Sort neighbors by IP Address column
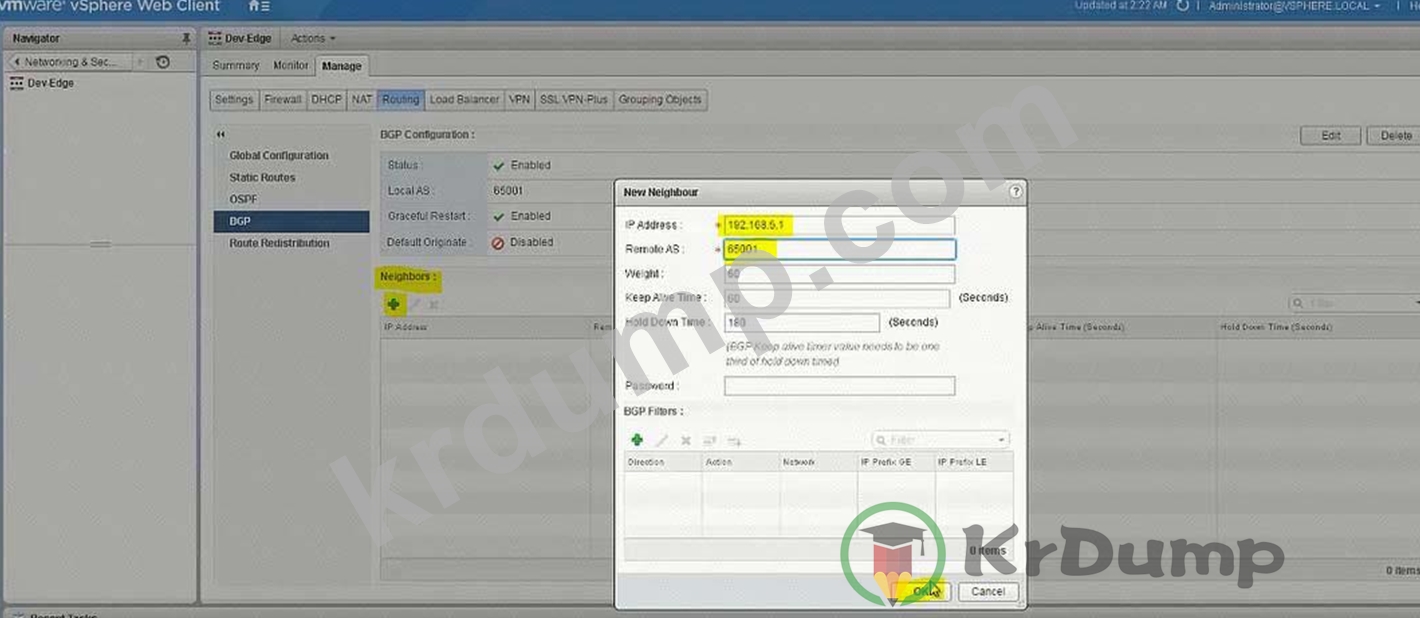The width and height of the screenshot is (1420, 618). click(486, 327)
